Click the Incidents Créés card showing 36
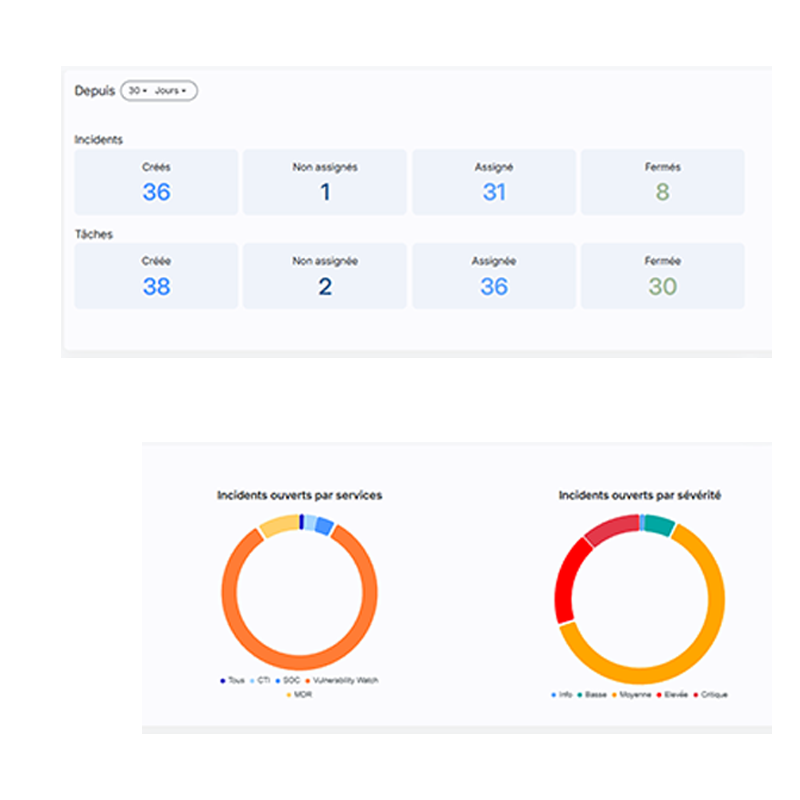This screenshot has height=800, width=800. (x=156, y=182)
